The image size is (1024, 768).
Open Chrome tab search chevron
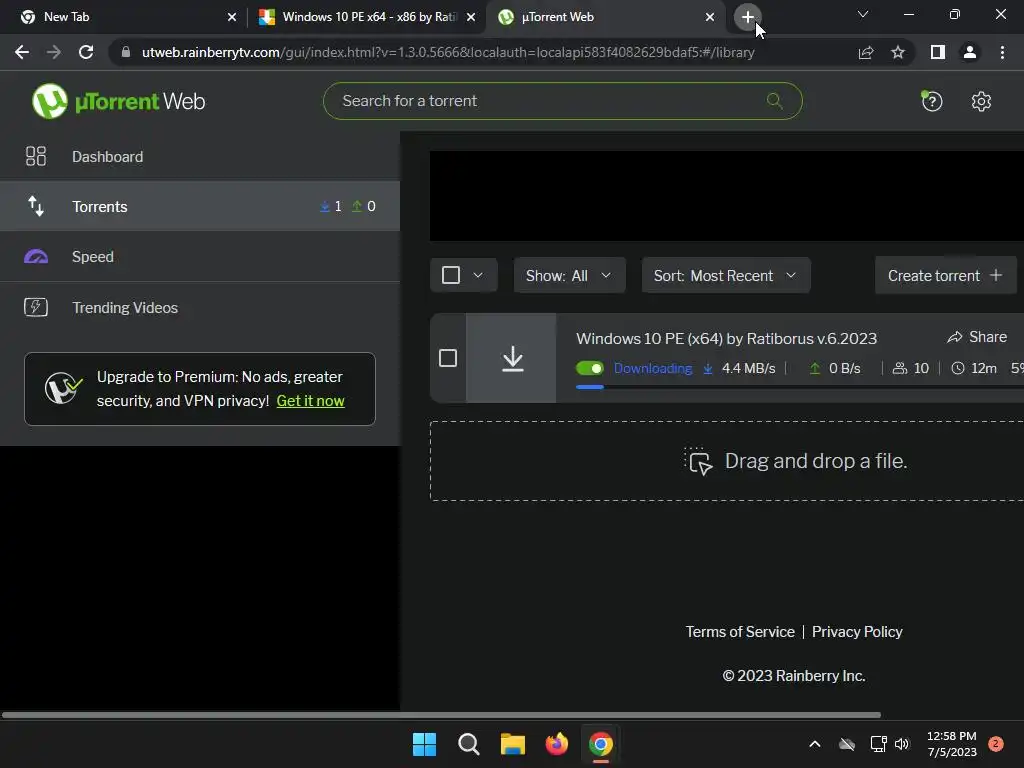(863, 14)
